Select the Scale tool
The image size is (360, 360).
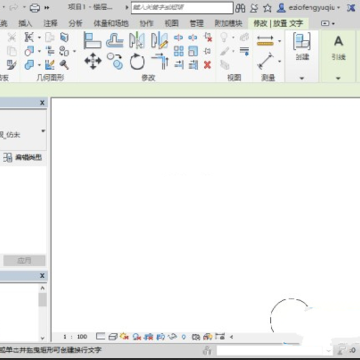tap(193, 51)
